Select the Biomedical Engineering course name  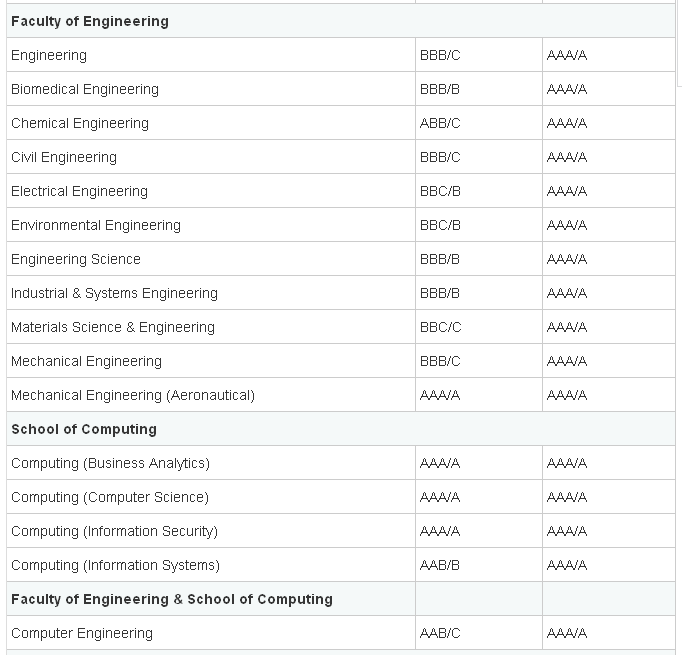pos(85,89)
